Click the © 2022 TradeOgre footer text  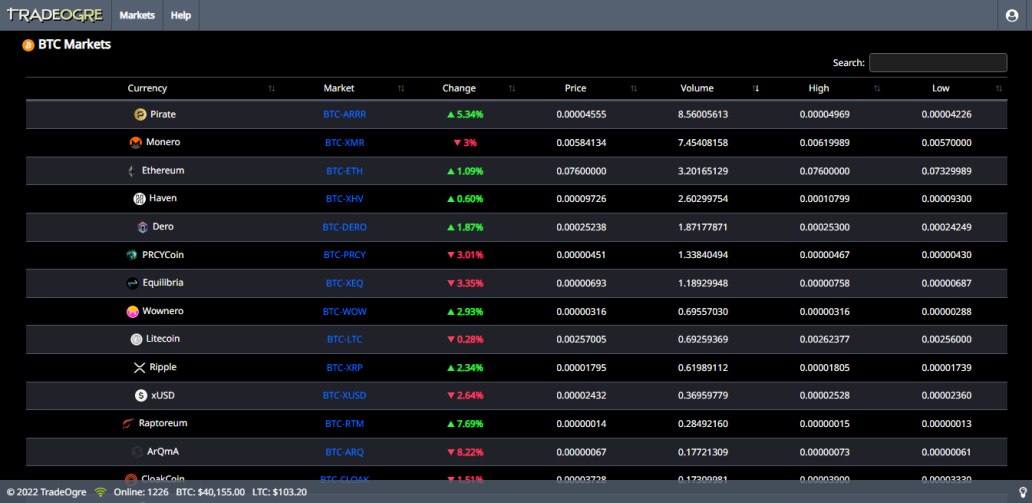46,492
